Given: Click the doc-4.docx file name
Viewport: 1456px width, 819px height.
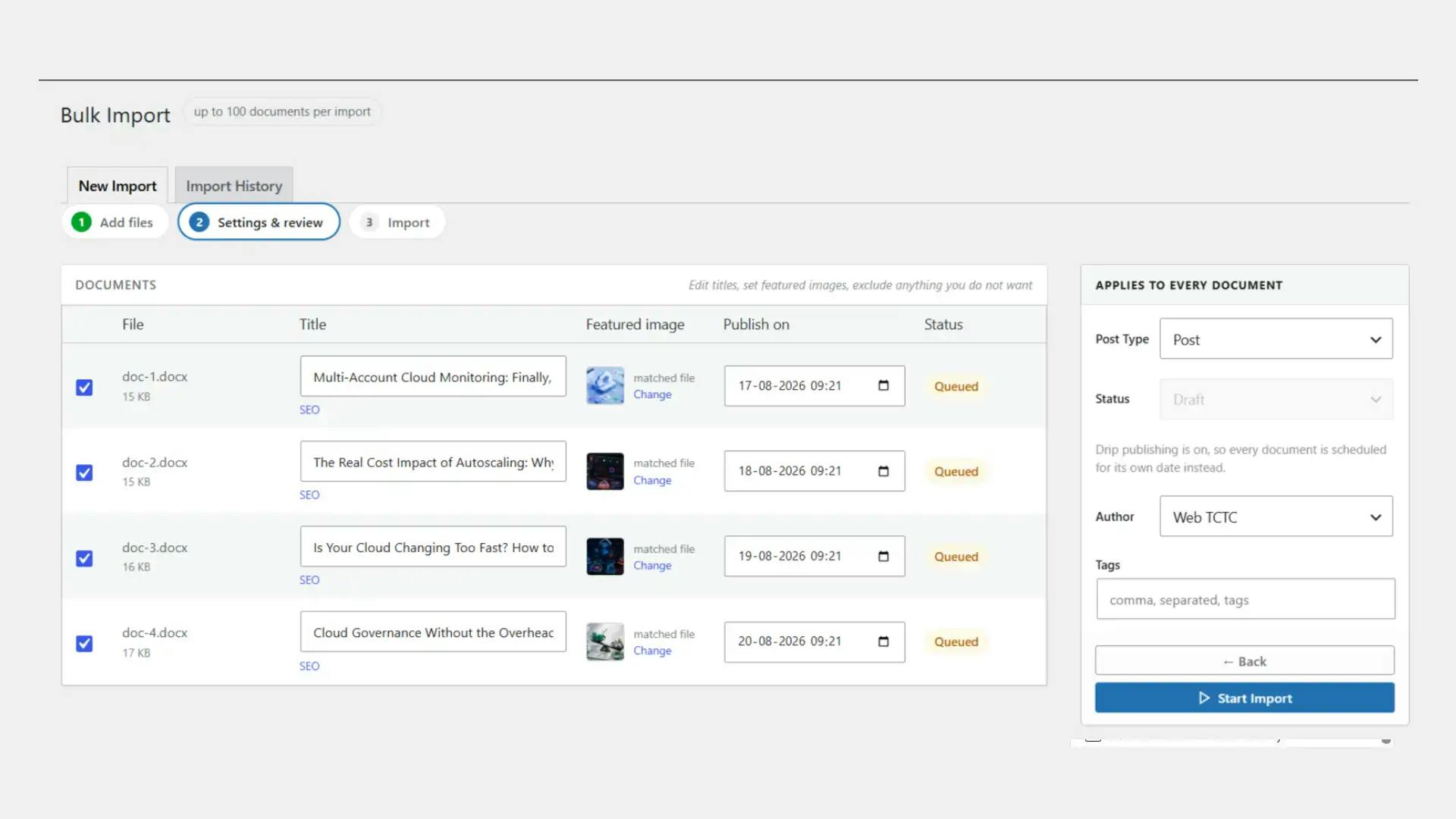Looking at the screenshot, I should tap(155, 632).
